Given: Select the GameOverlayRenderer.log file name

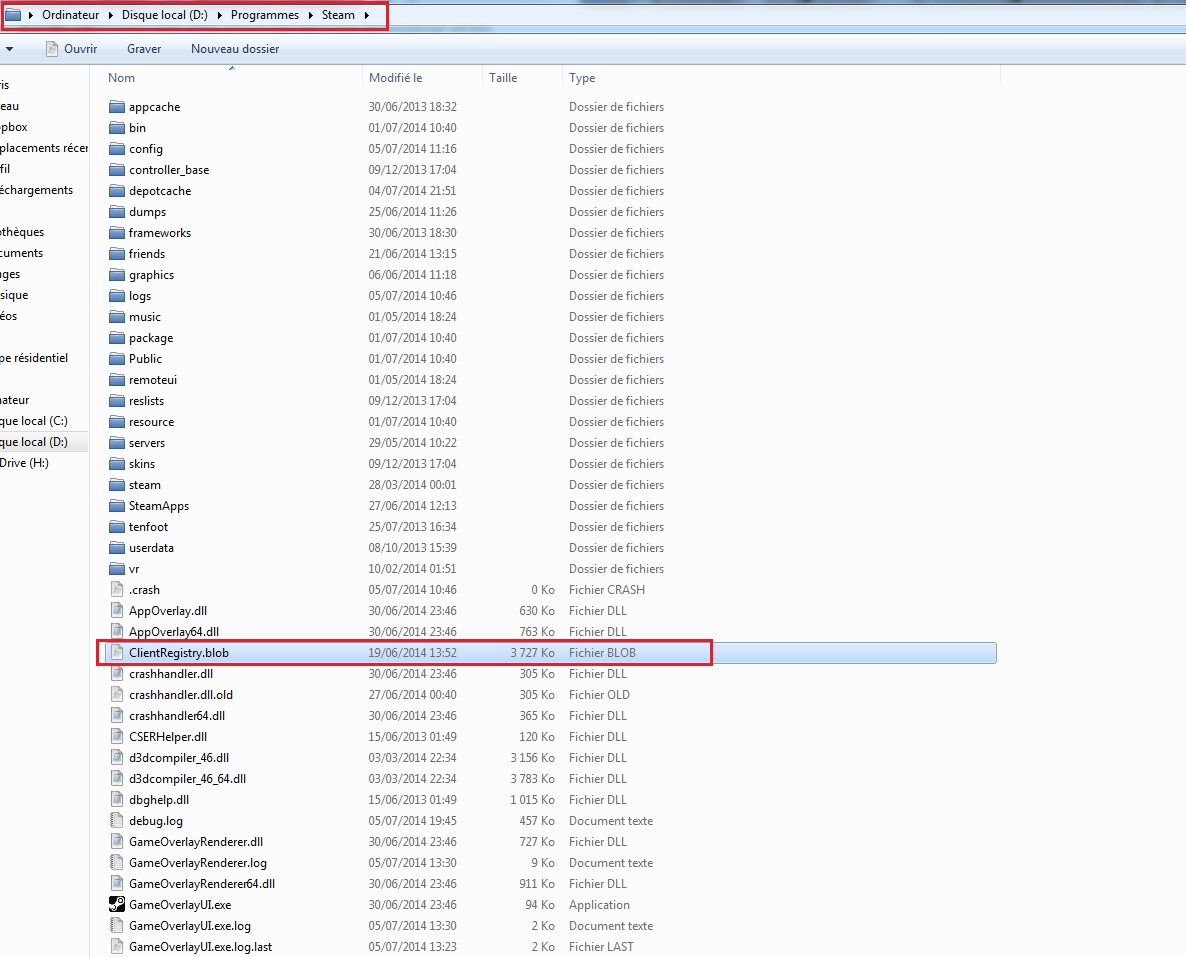Looking at the screenshot, I should pos(198,862).
